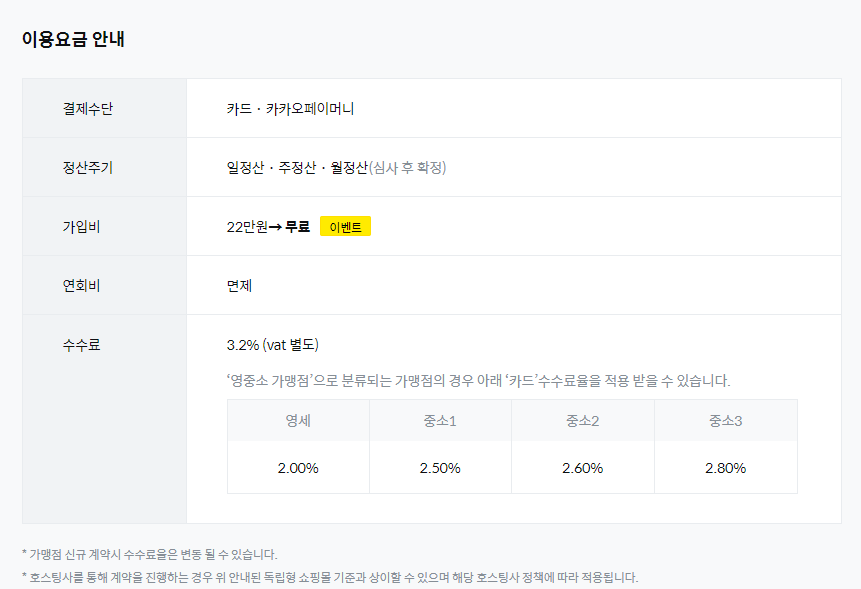The image size is (861, 589).
Task: Click the 연회비 row label
Action: coord(81,286)
